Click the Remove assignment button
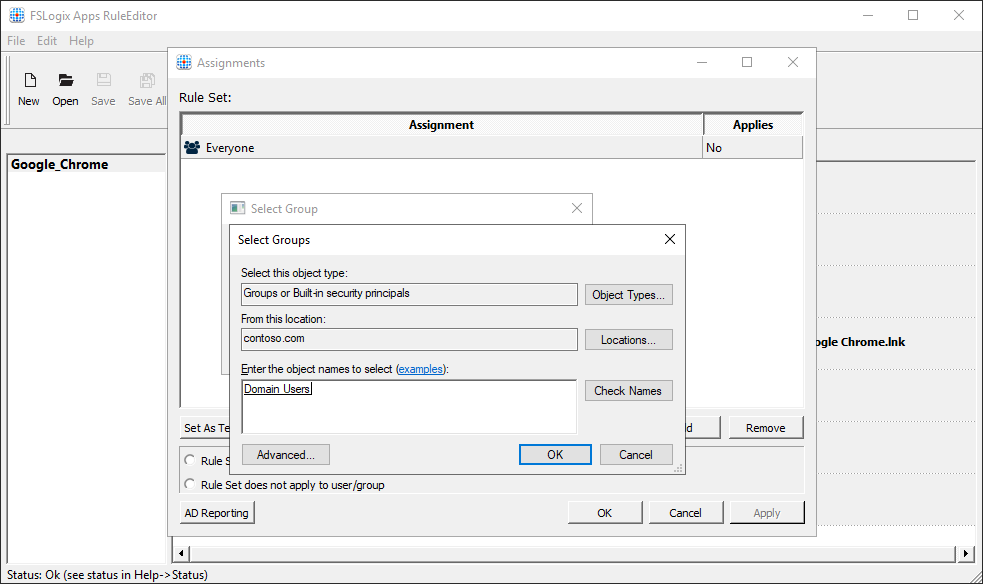The width and height of the screenshot is (983, 584). [765, 428]
